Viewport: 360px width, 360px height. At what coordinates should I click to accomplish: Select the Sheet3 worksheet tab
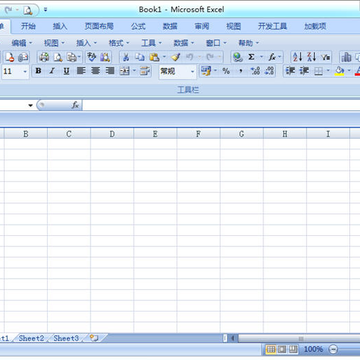click(x=66, y=338)
